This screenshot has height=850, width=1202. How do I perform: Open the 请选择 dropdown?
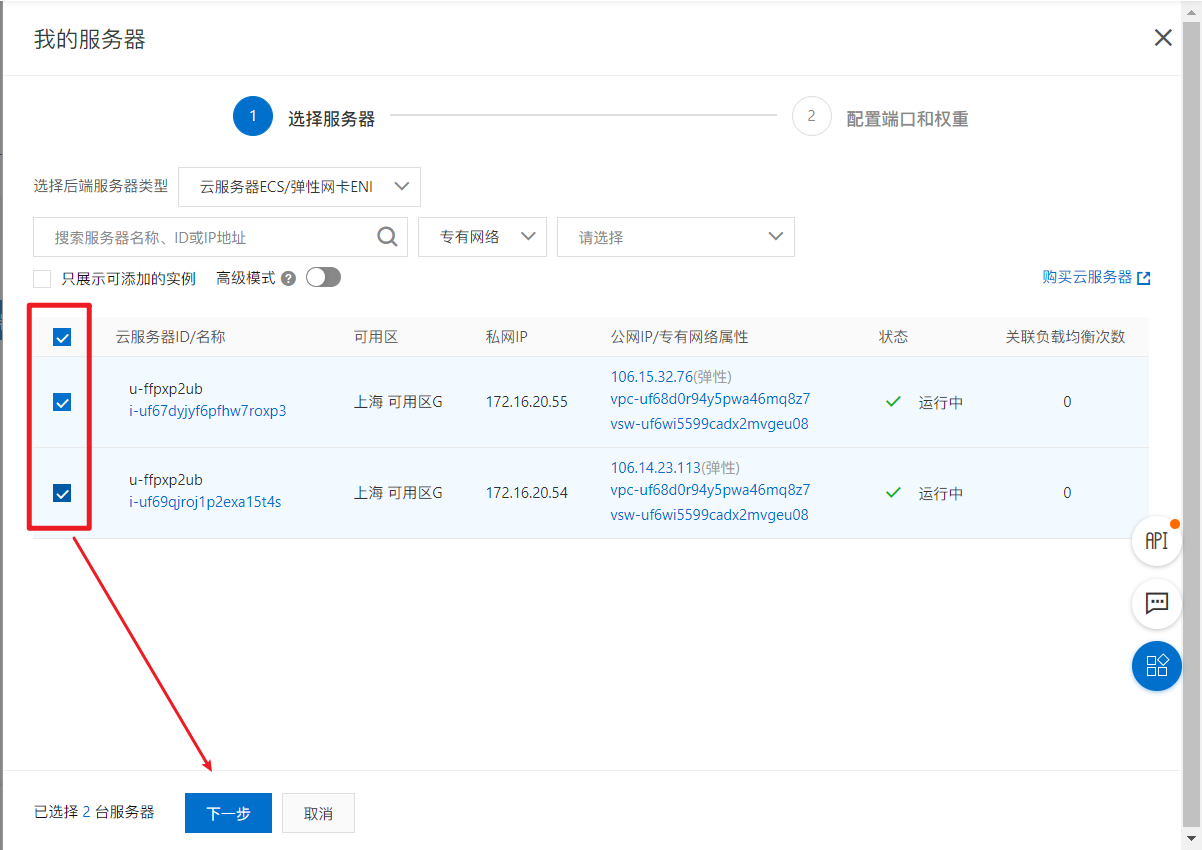676,237
